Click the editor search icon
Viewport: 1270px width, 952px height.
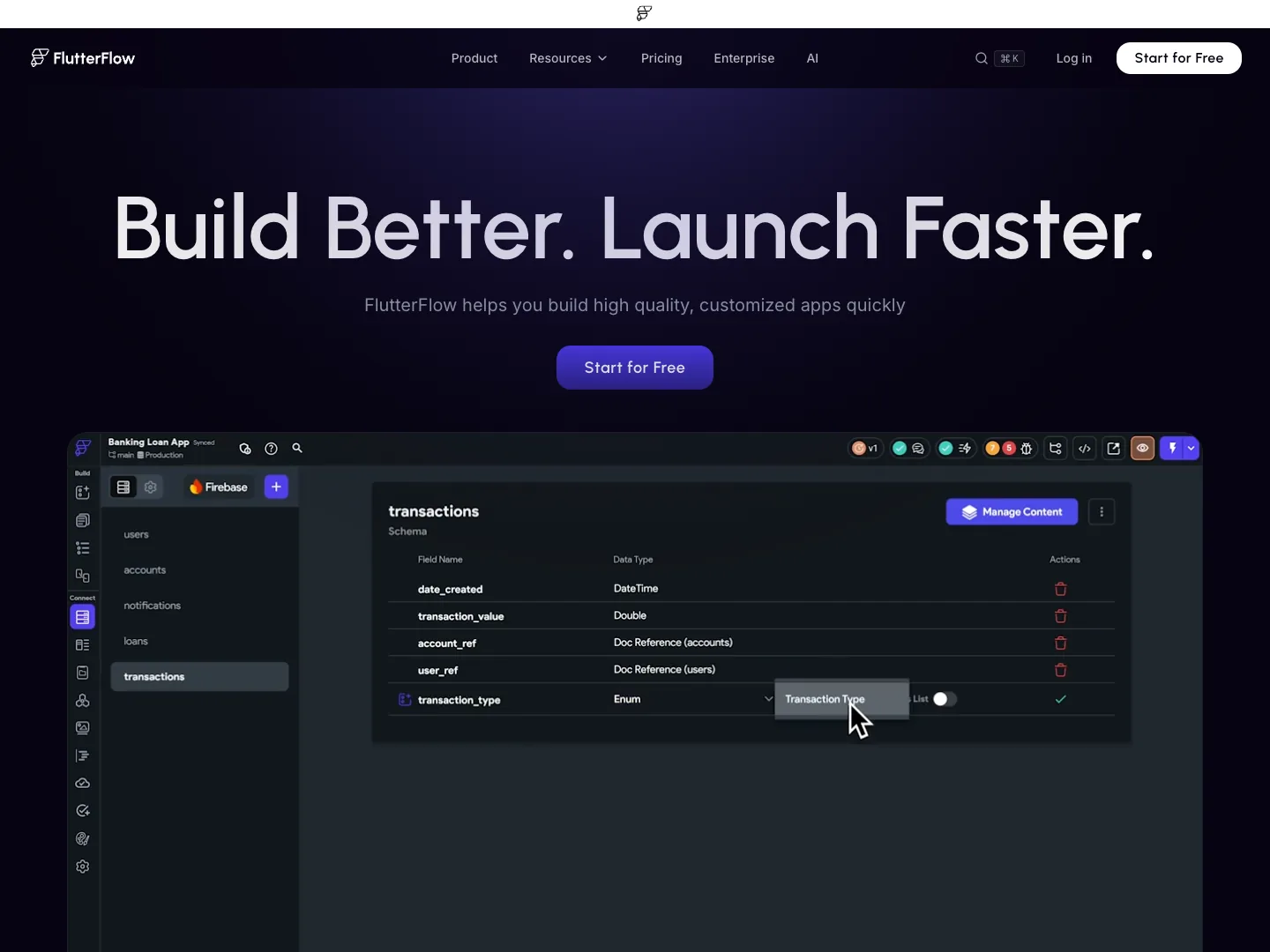coord(297,448)
